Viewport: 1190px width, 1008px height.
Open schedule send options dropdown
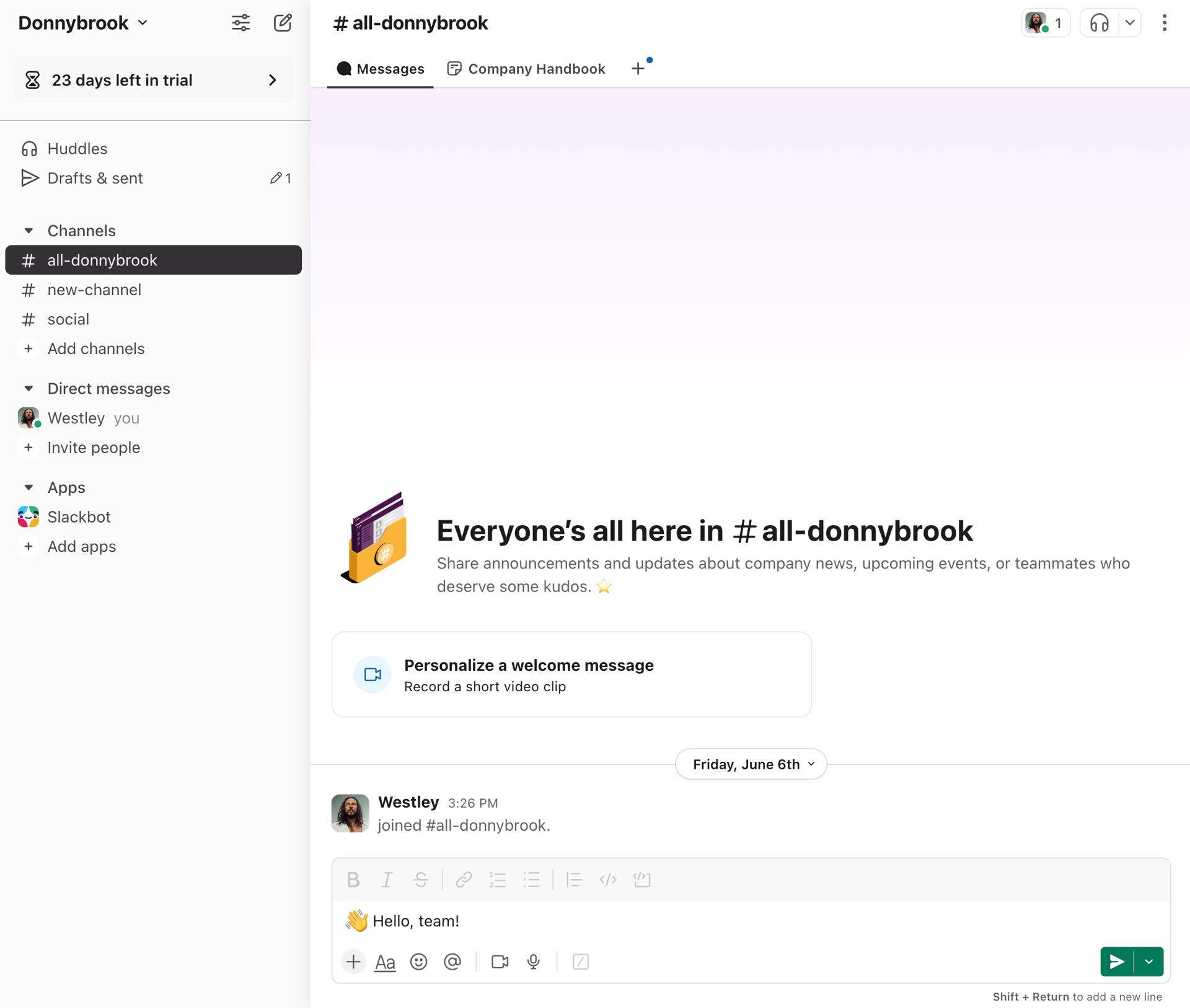click(x=1149, y=962)
